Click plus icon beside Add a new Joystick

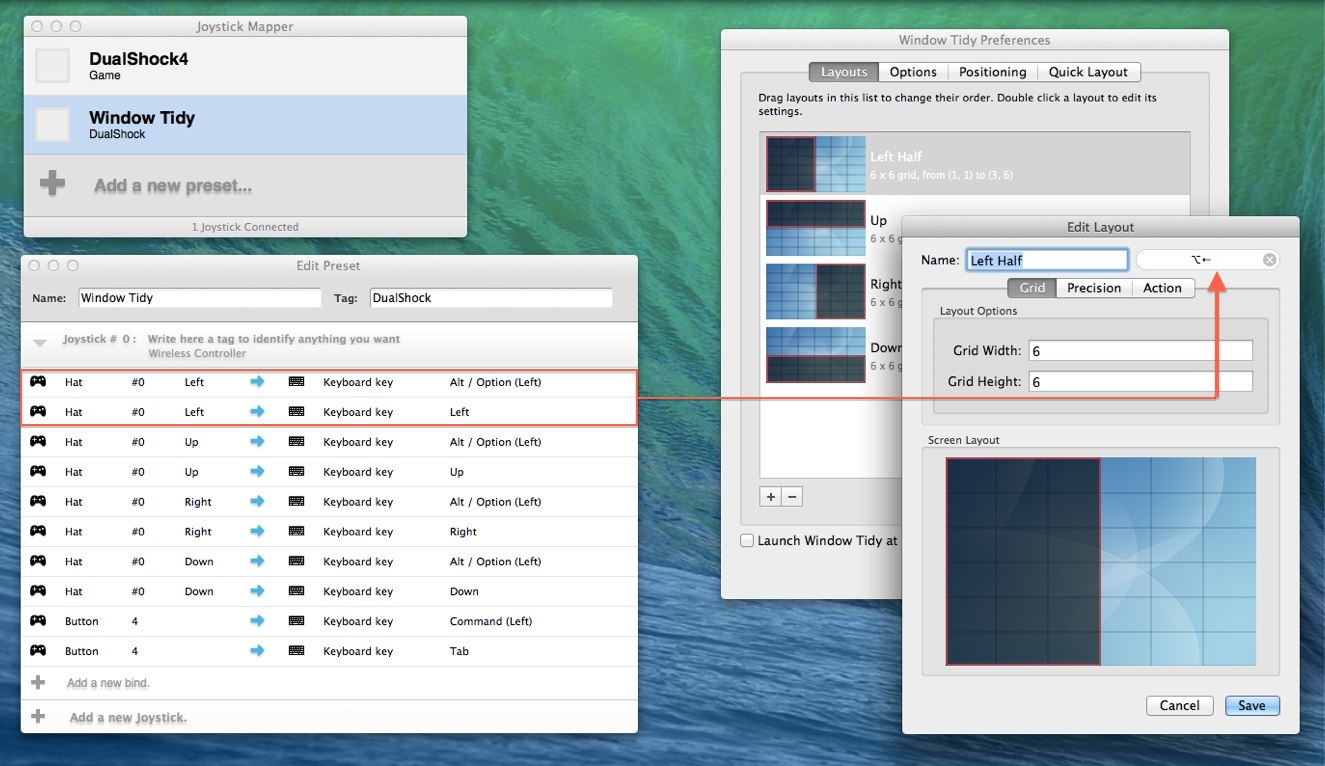(38, 717)
